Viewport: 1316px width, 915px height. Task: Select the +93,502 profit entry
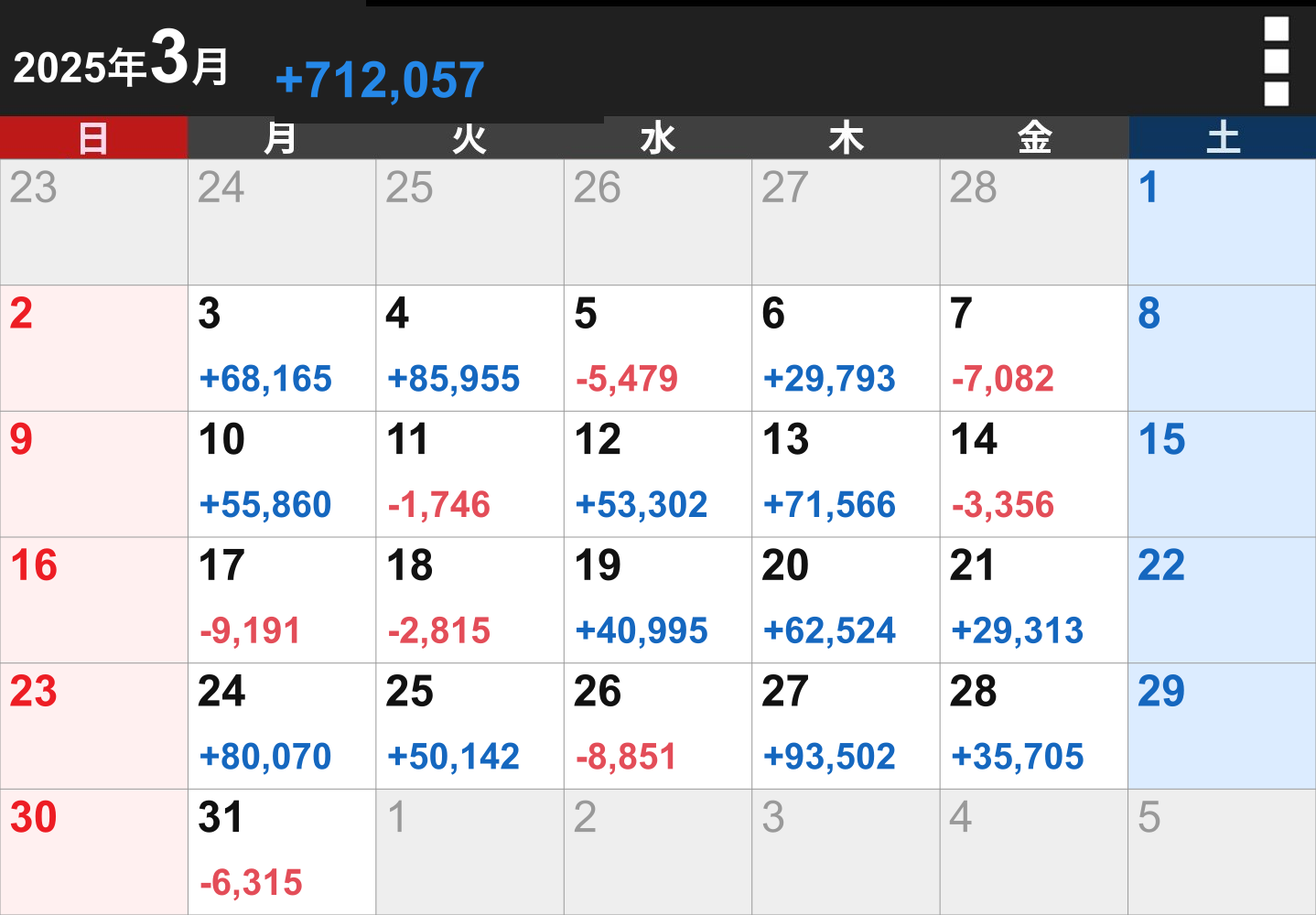click(829, 757)
